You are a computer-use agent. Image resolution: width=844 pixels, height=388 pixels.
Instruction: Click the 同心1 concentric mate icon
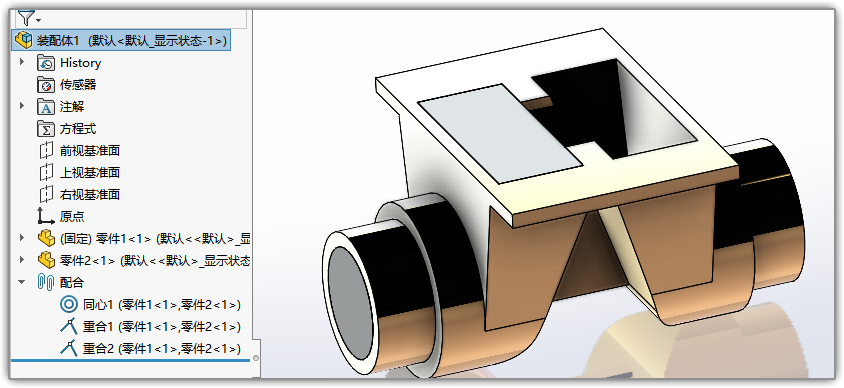(x=68, y=305)
